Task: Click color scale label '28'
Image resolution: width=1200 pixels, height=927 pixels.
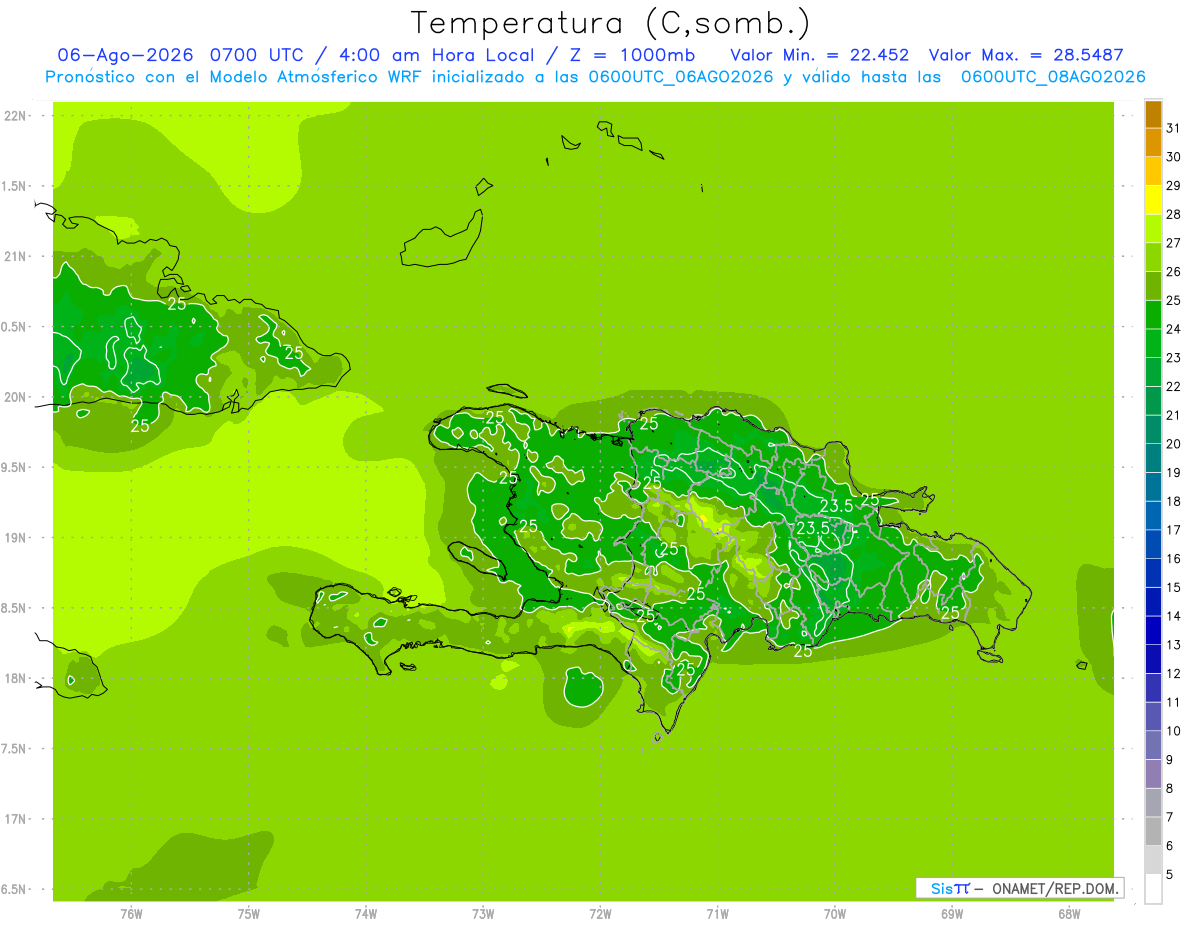Action: (1173, 214)
